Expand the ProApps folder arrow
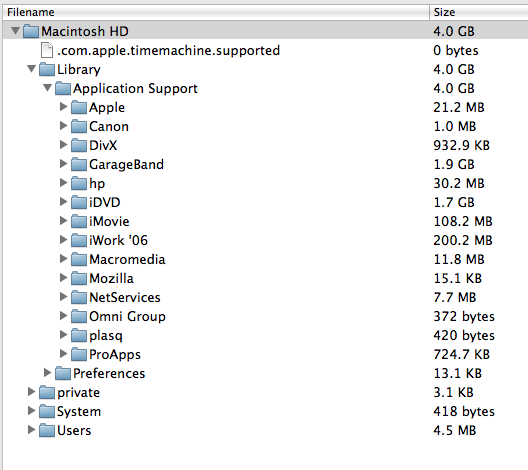Image resolution: width=528 pixels, height=470 pixels. tap(63, 354)
